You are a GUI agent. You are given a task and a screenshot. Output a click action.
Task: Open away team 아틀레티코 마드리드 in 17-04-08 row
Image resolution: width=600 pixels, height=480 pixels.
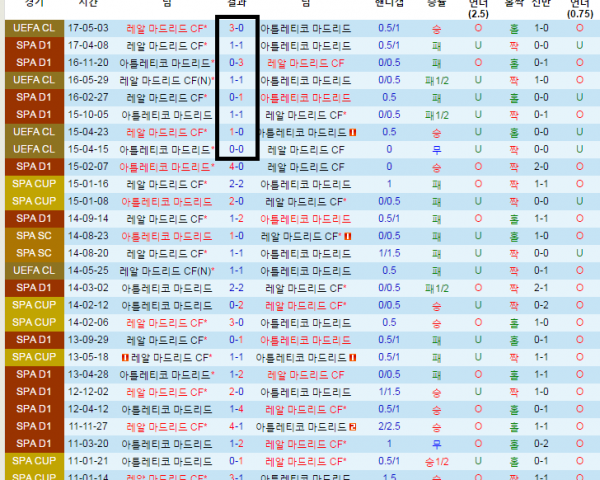click(x=305, y=46)
